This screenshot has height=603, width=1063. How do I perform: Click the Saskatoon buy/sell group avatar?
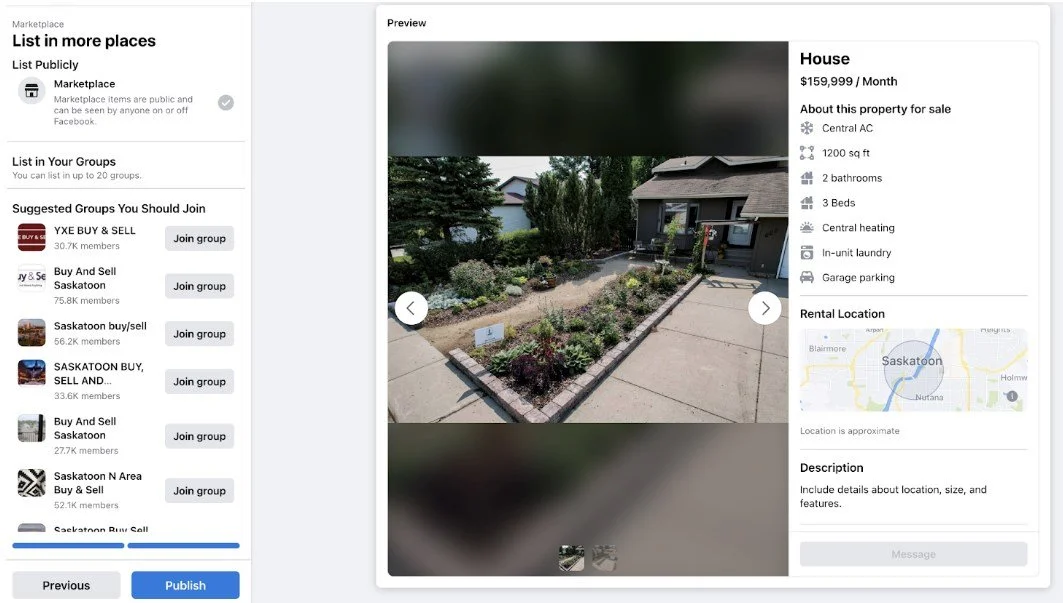31,332
